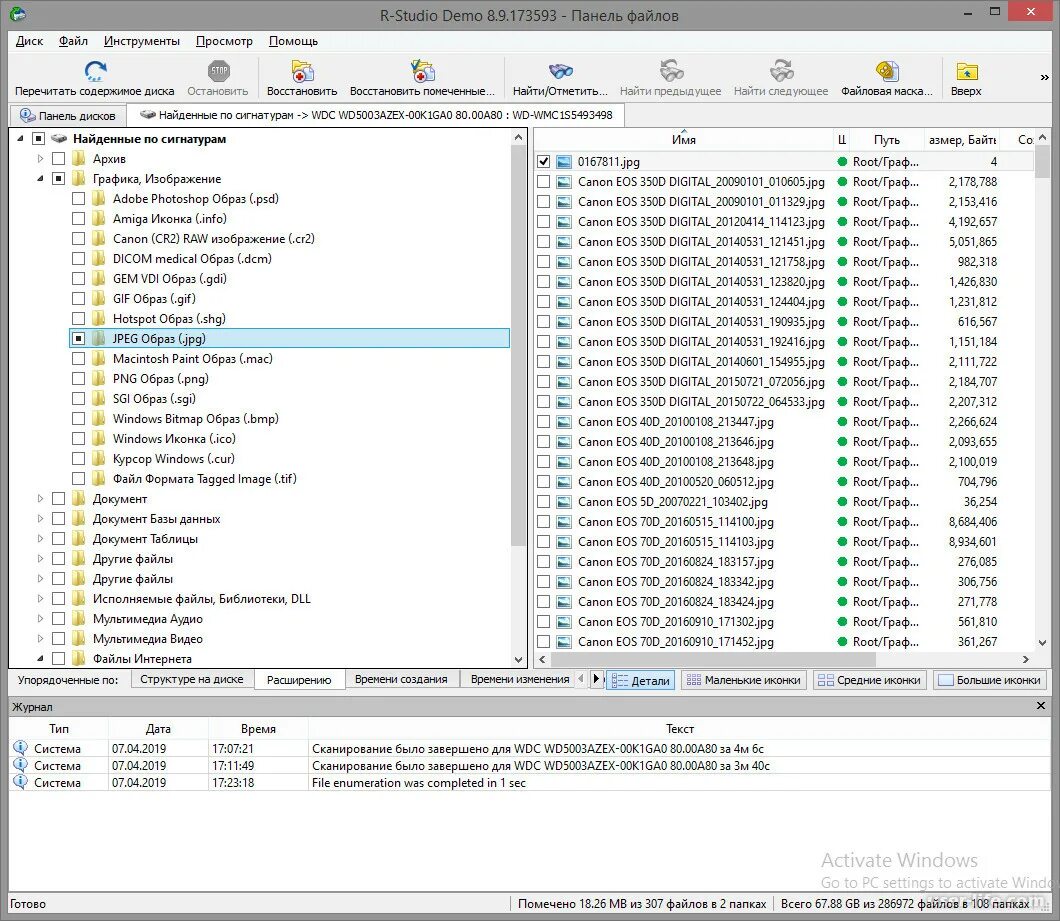Select the Canon (CR2) RAW изображение folder
Viewport: 1060px width, 921px height.
[x=213, y=239]
